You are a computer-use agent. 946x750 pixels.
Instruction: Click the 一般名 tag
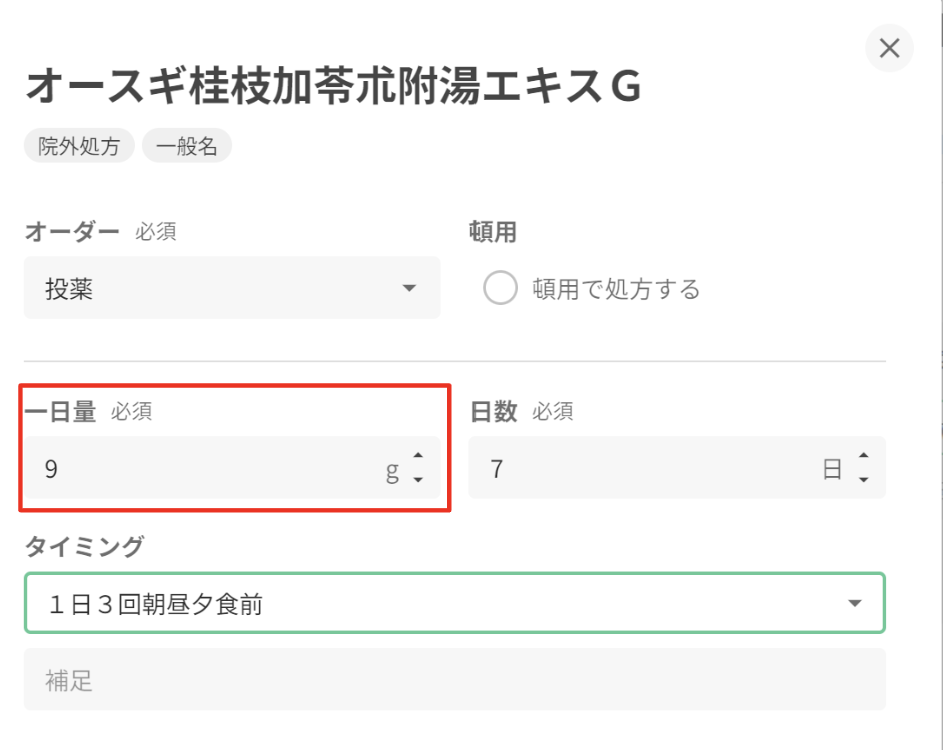pos(187,146)
